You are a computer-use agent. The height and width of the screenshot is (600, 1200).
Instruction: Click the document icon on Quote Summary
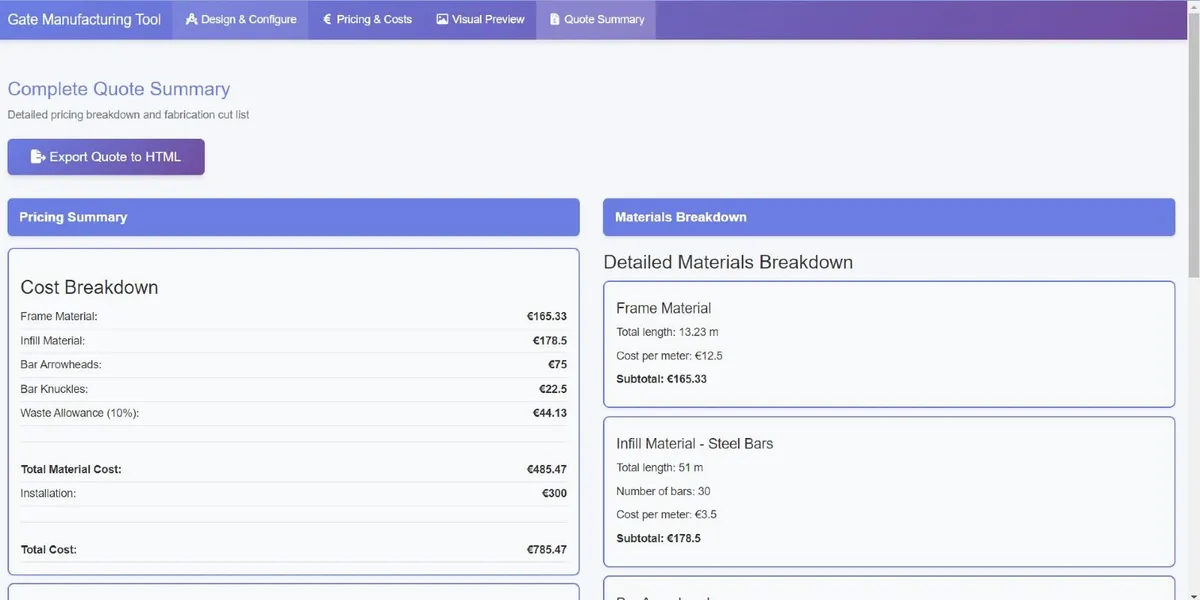tap(555, 19)
